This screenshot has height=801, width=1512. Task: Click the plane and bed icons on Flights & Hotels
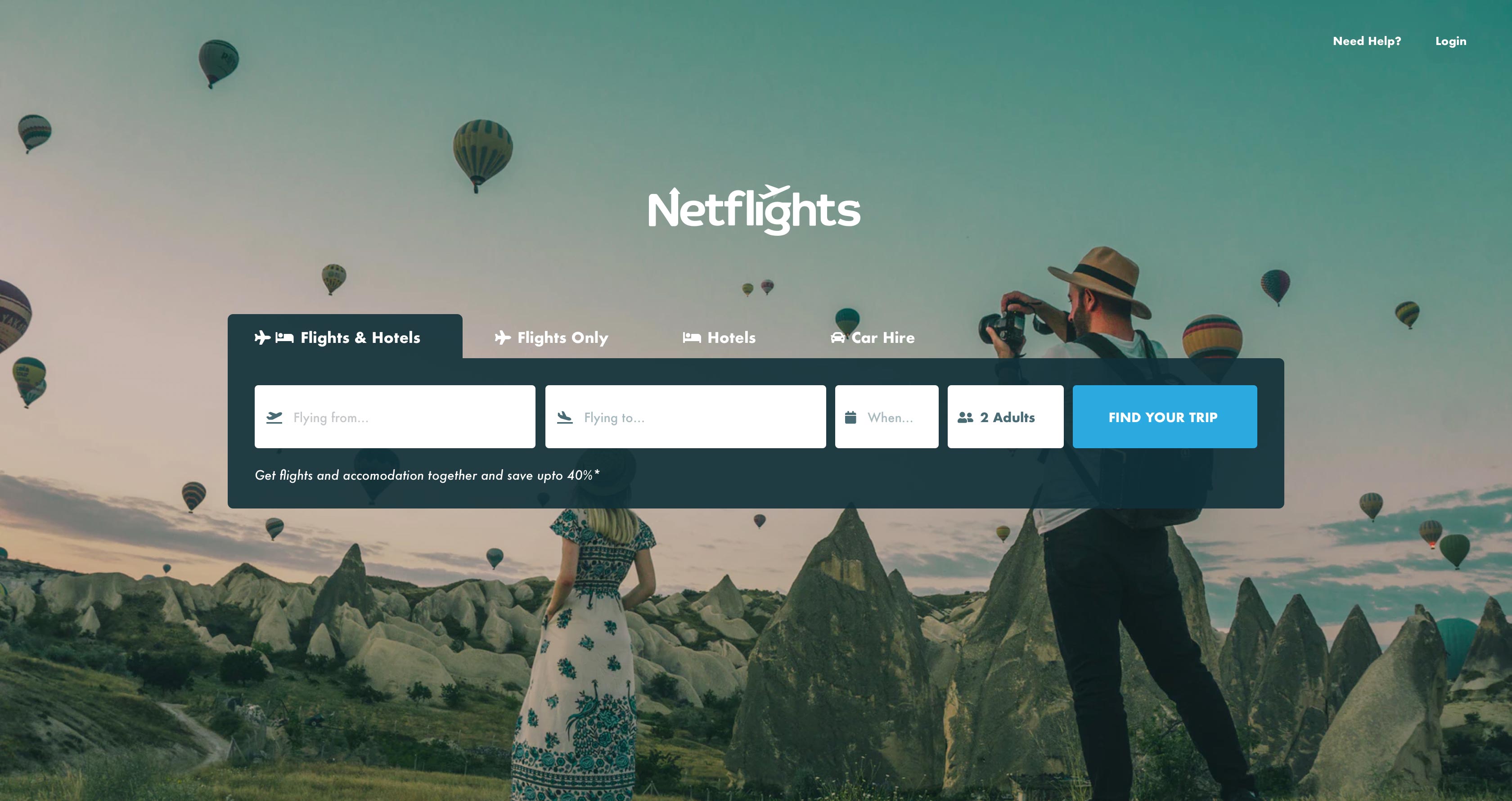coord(274,337)
